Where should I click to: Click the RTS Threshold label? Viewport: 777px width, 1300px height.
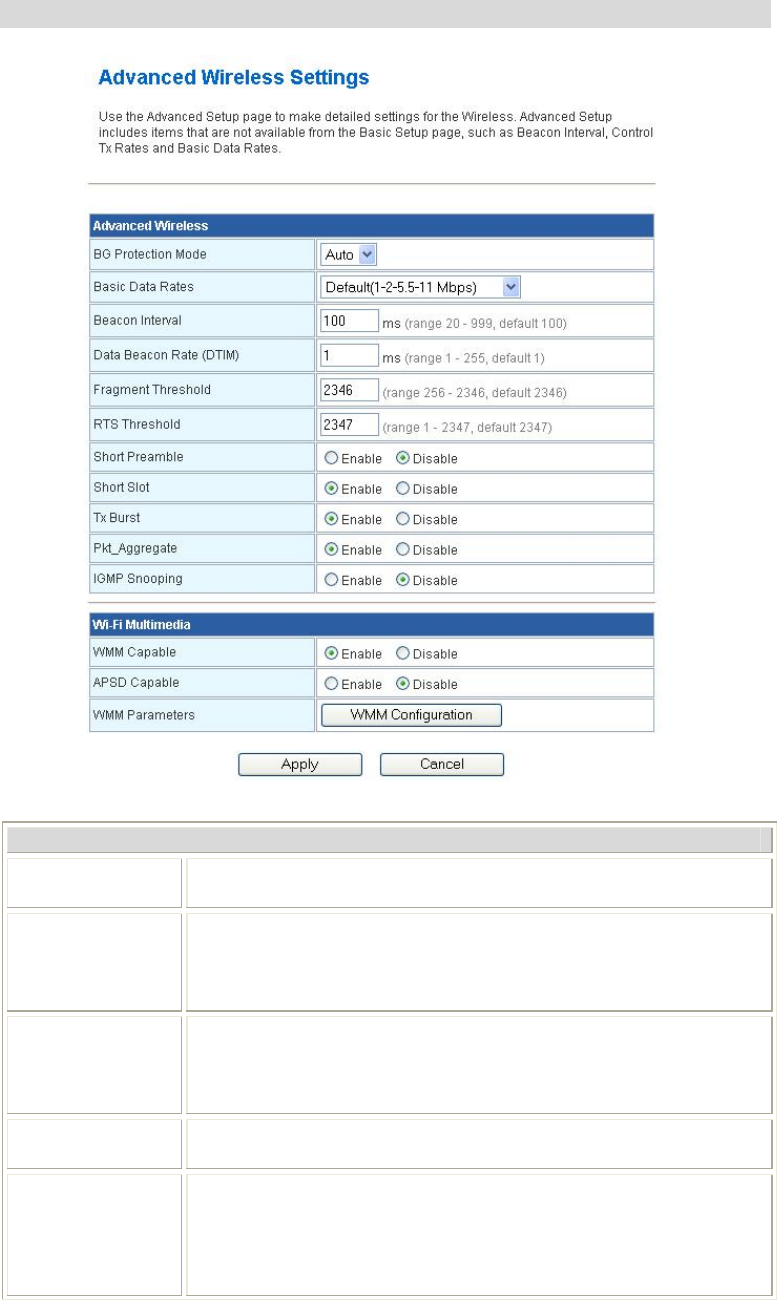[x=136, y=424]
